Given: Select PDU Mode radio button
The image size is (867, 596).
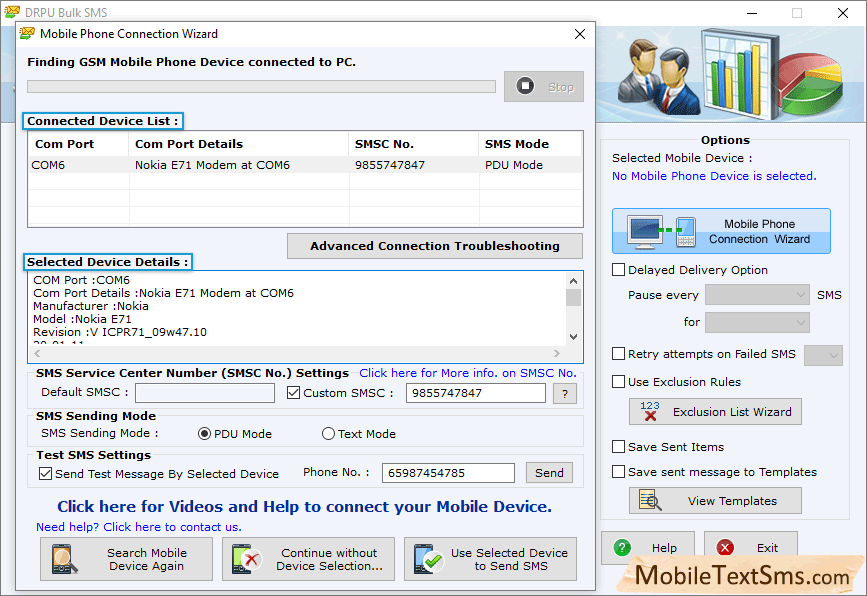Looking at the screenshot, I should pos(204,434).
